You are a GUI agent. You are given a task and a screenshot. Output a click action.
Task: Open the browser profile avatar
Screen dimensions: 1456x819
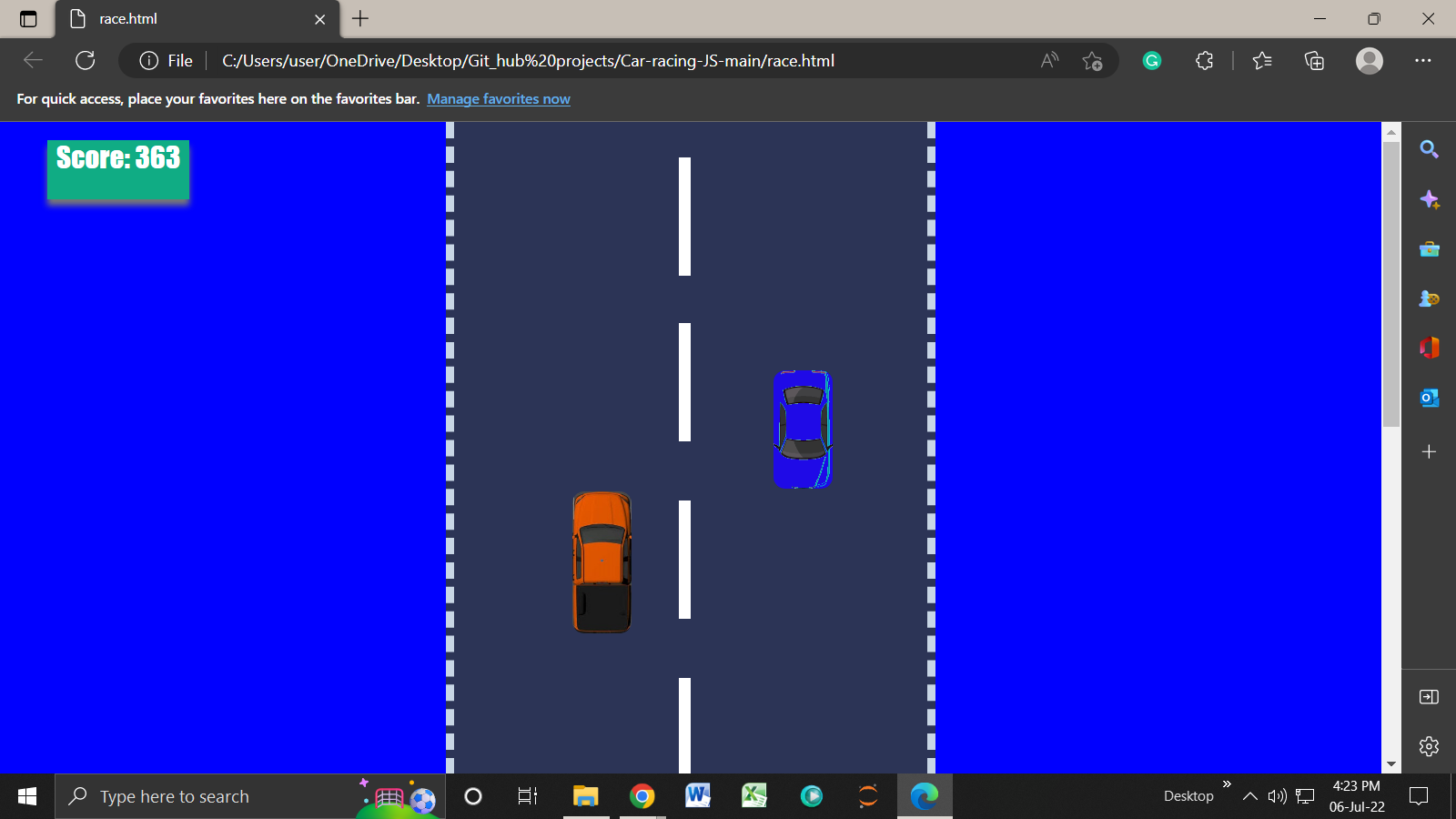click(1369, 60)
